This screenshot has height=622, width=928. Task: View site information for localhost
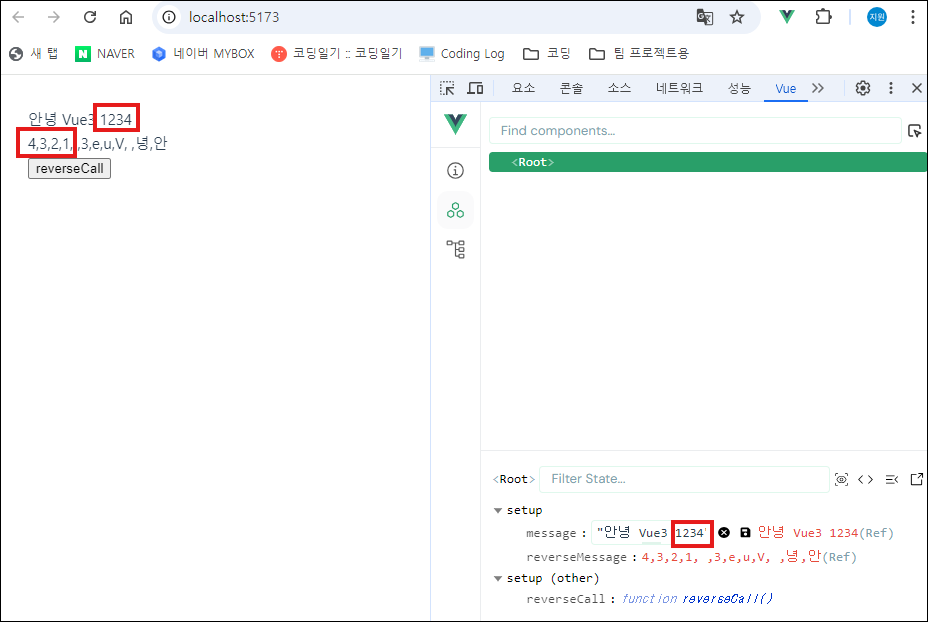click(169, 17)
